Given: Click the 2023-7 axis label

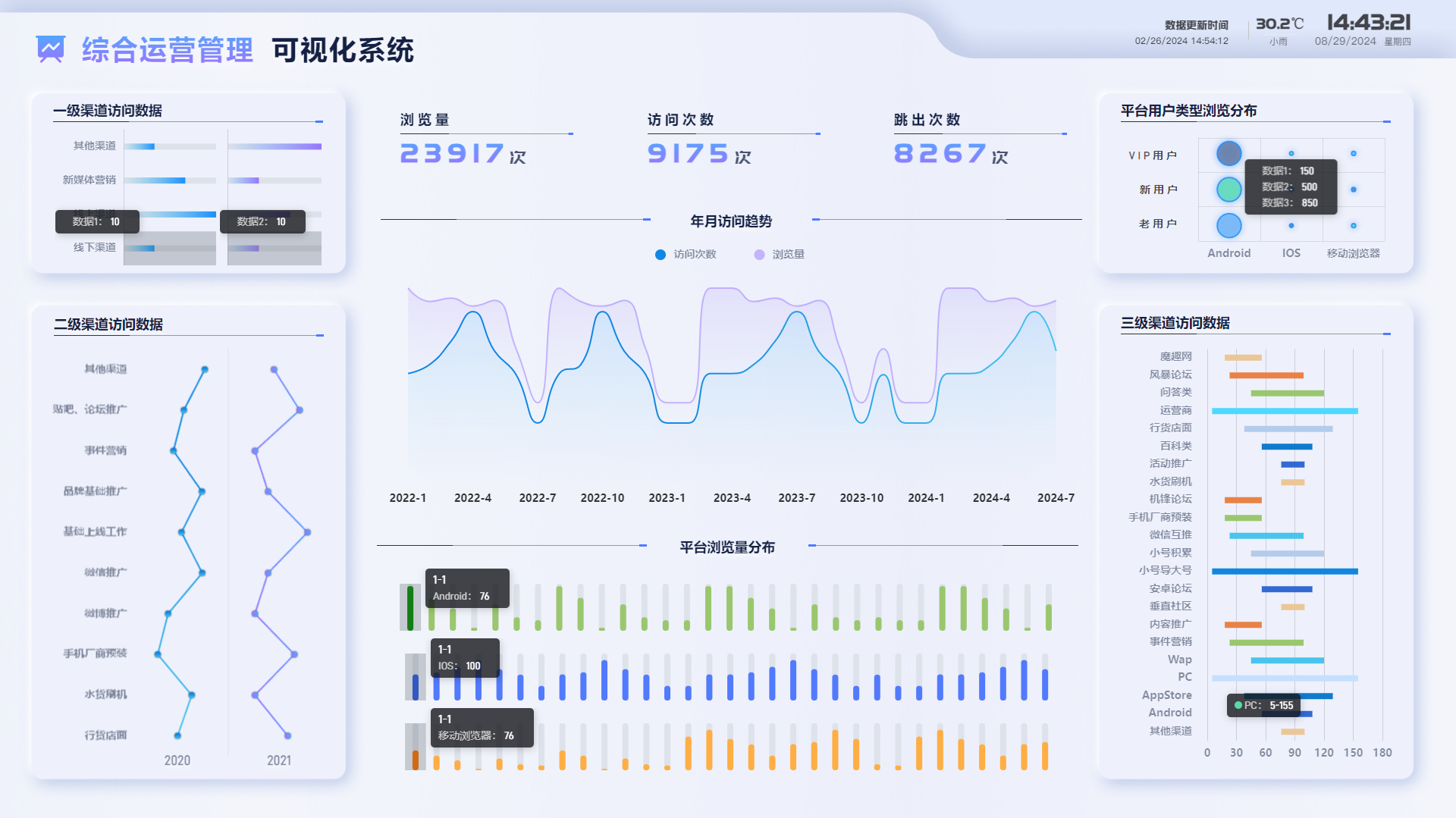Looking at the screenshot, I should click(x=796, y=498).
